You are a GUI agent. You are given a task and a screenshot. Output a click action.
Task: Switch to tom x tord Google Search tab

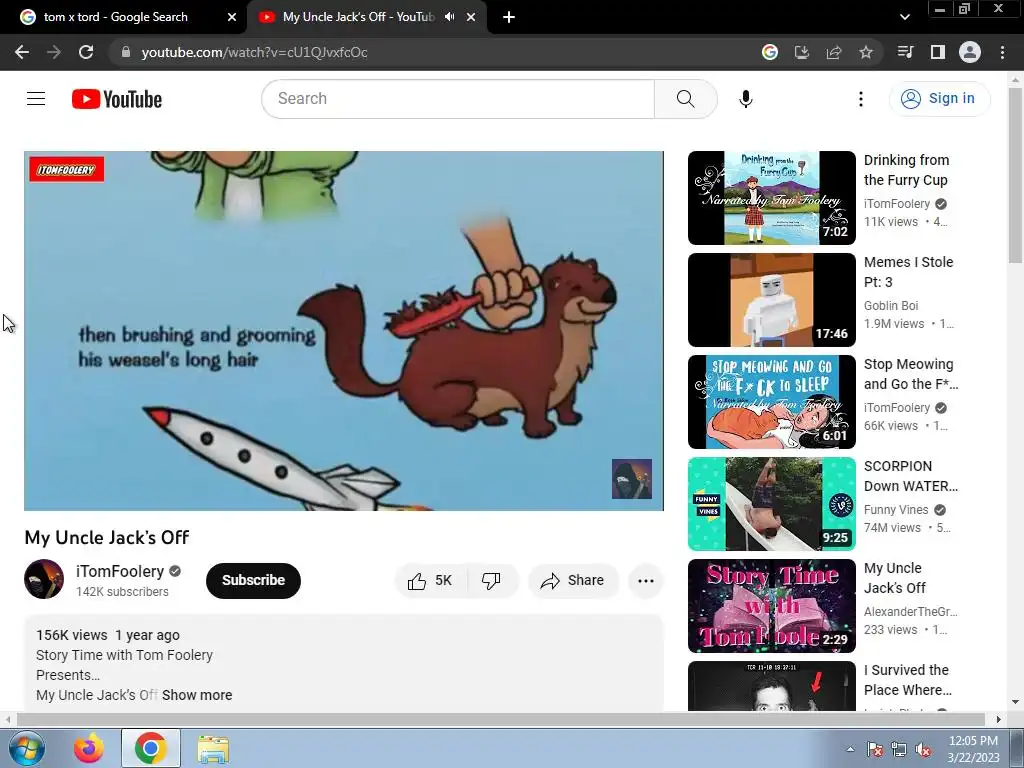pos(116,17)
